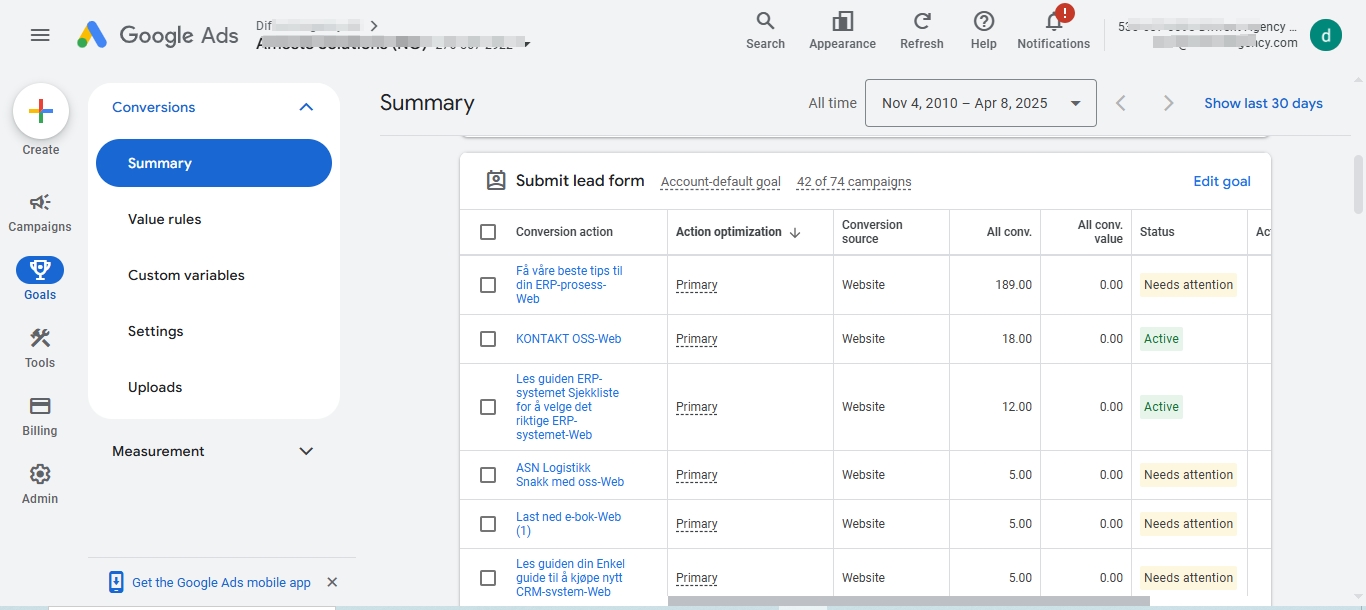Viewport: 1366px width, 610px height.
Task: Click Needs attention status for ASN Logistikk
Action: pyautogui.click(x=1188, y=475)
